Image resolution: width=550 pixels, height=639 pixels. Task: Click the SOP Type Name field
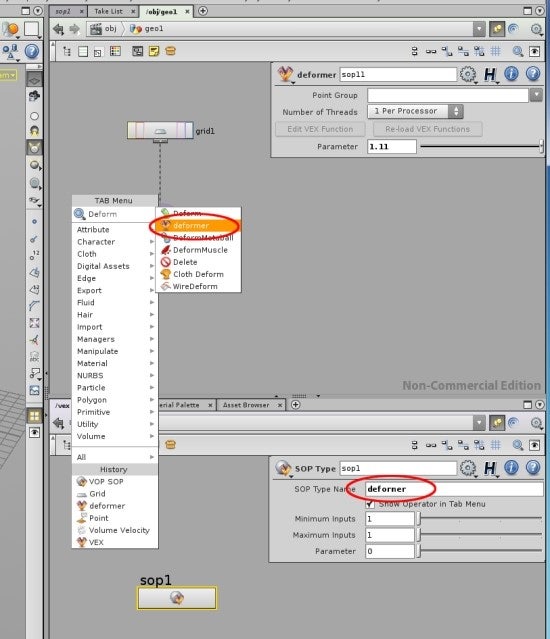tap(454, 489)
